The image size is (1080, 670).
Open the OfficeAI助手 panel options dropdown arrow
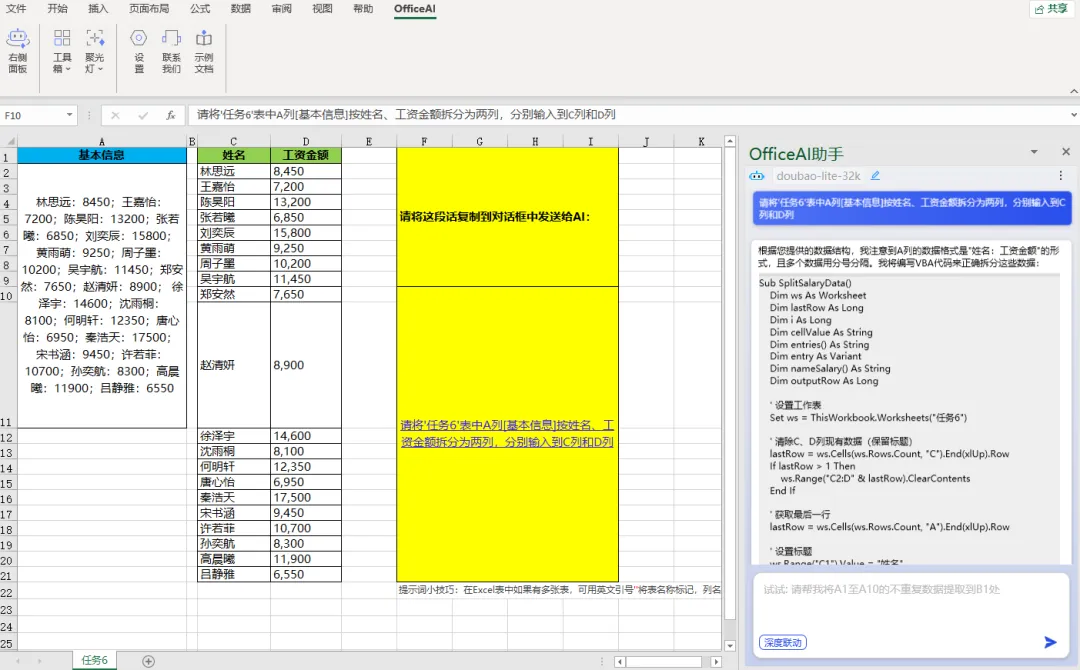(x=1034, y=152)
